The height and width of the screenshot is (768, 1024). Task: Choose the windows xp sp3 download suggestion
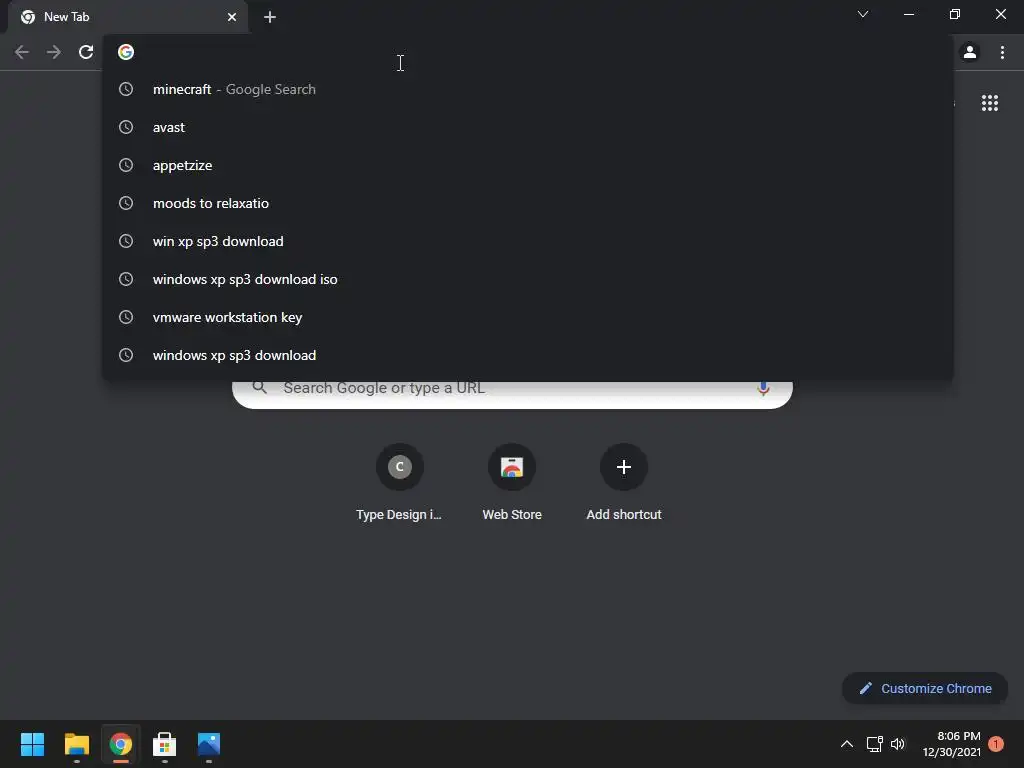(528, 355)
